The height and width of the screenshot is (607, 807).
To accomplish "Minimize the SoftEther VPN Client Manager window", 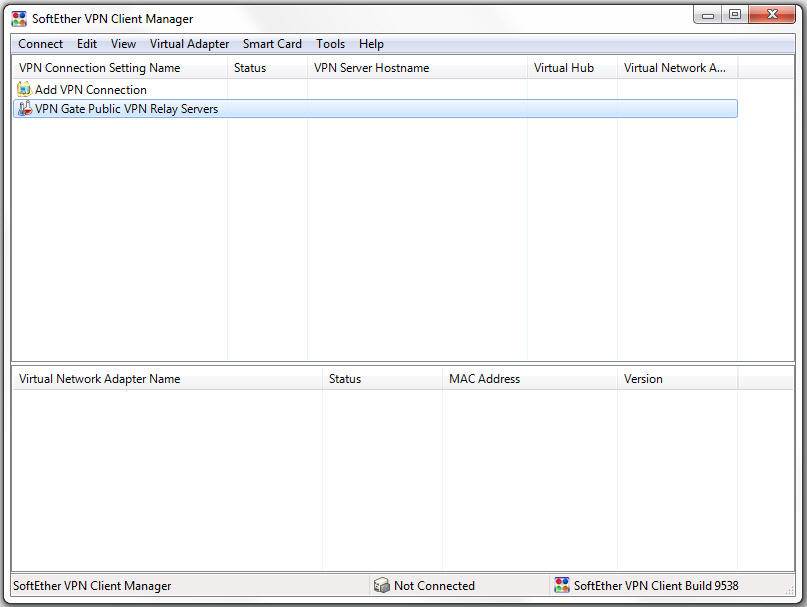I will tap(708, 15).
